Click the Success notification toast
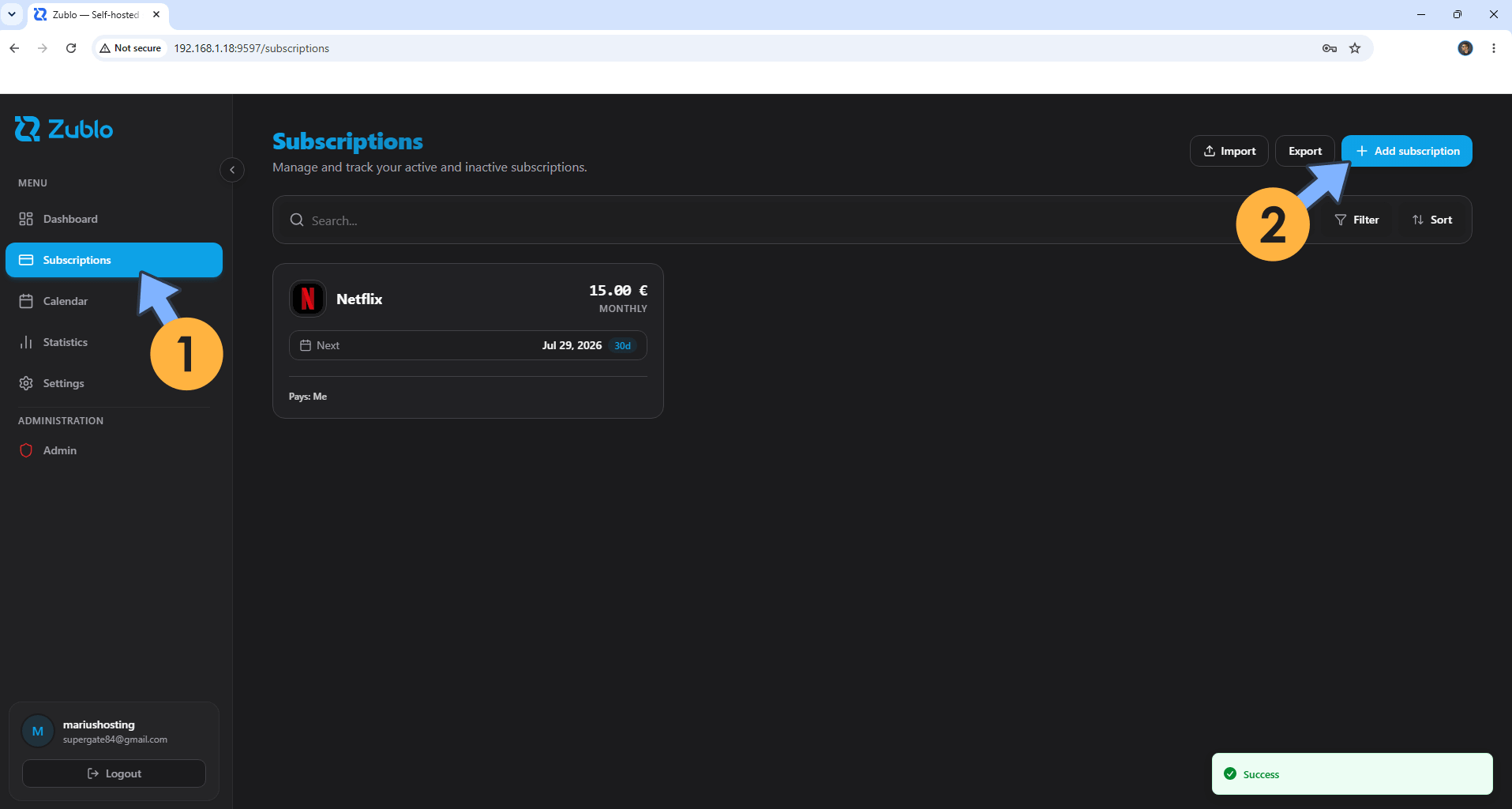The width and height of the screenshot is (1512, 809). tap(1352, 774)
